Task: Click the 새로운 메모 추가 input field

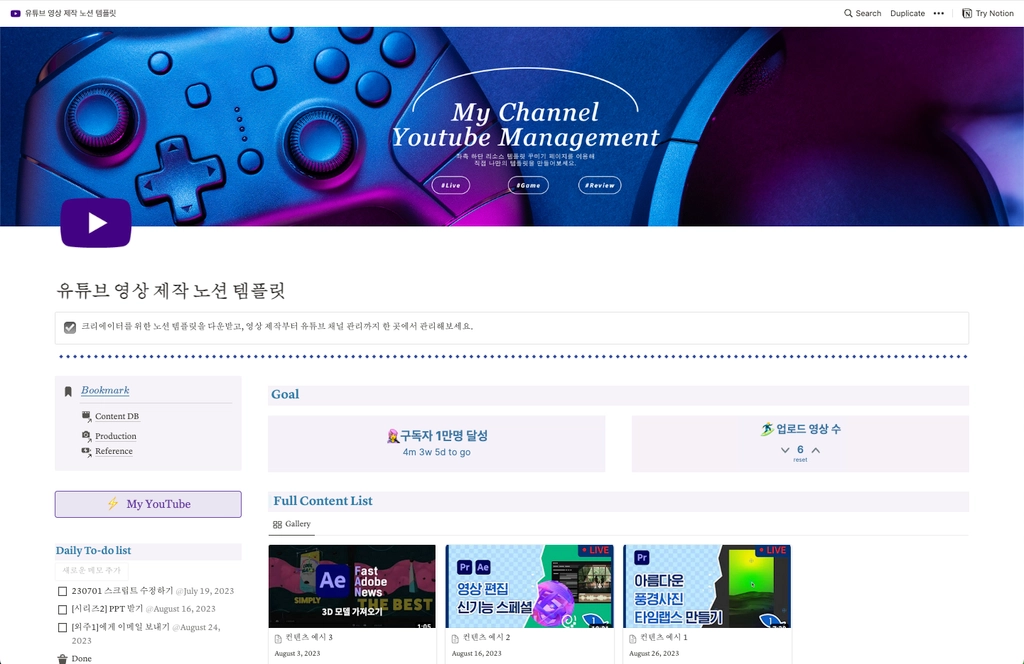Action: [x=92, y=570]
